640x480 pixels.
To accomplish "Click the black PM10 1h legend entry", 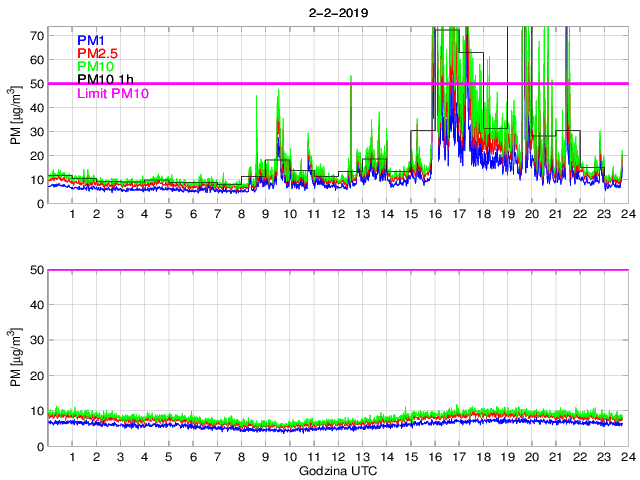I will pos(105,79).
